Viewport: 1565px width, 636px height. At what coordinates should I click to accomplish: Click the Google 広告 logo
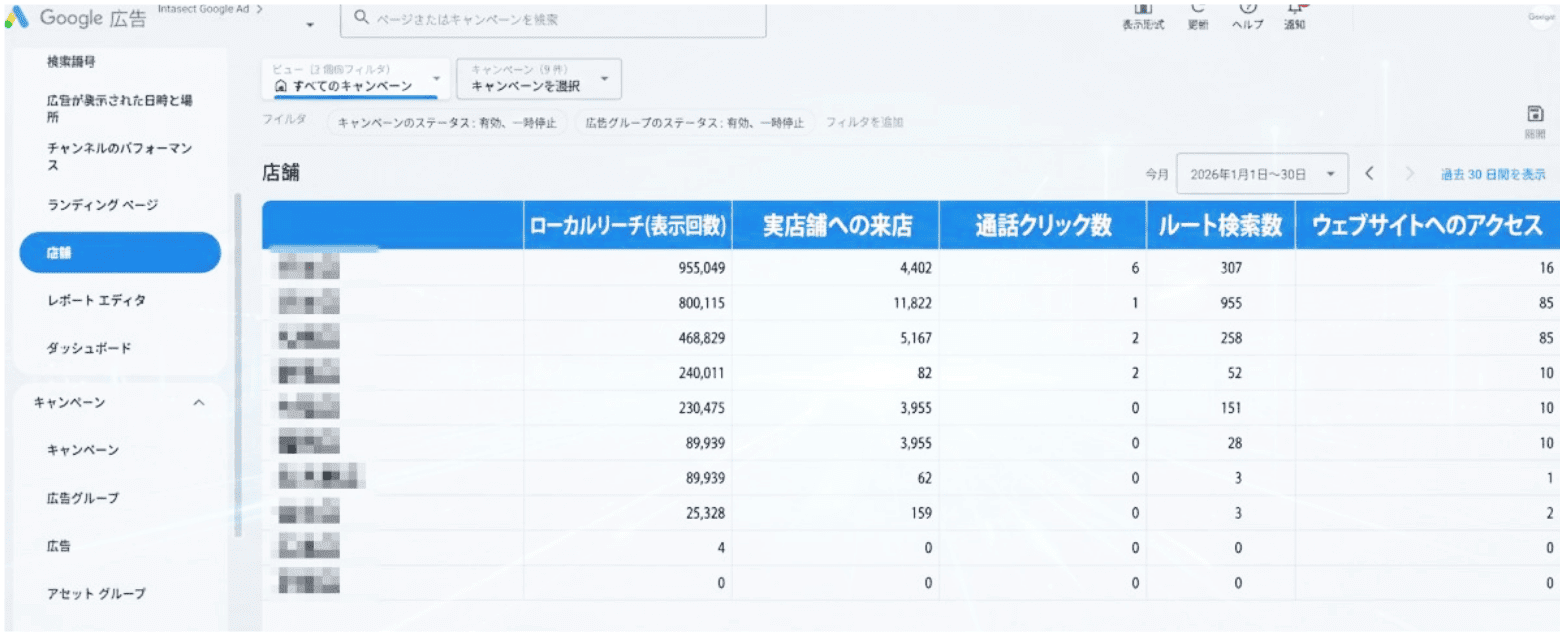tap(75, 18)
